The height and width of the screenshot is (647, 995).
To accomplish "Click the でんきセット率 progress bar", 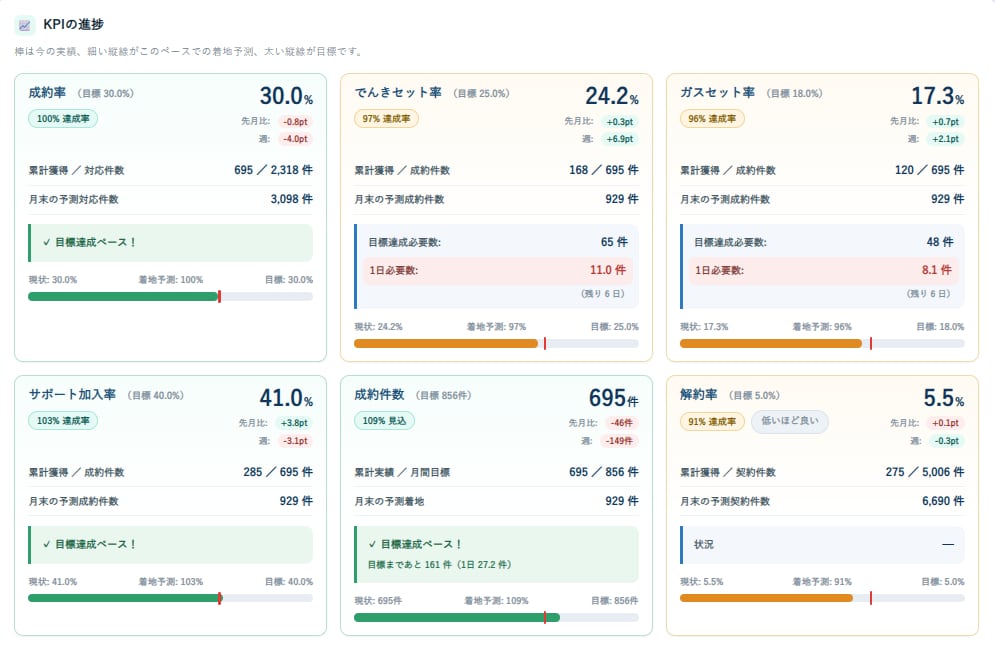I will click(496, 344).
